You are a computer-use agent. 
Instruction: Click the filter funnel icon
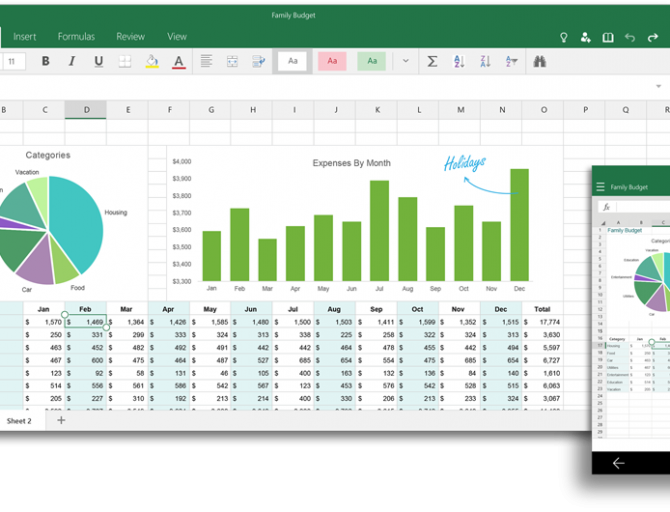[512, 61]
